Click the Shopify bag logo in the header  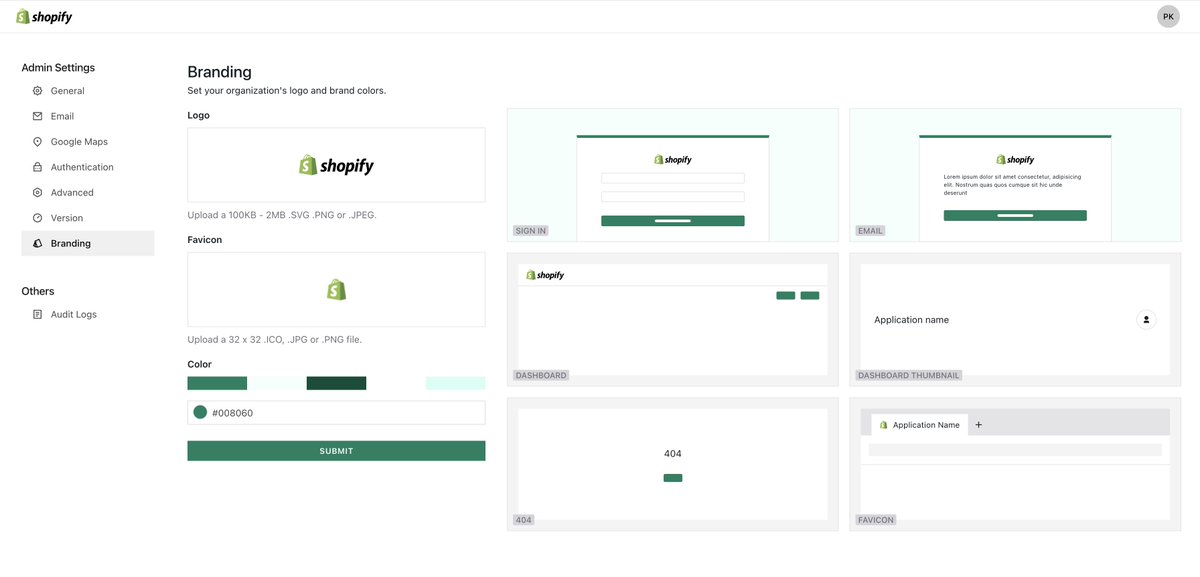point(21,15)
